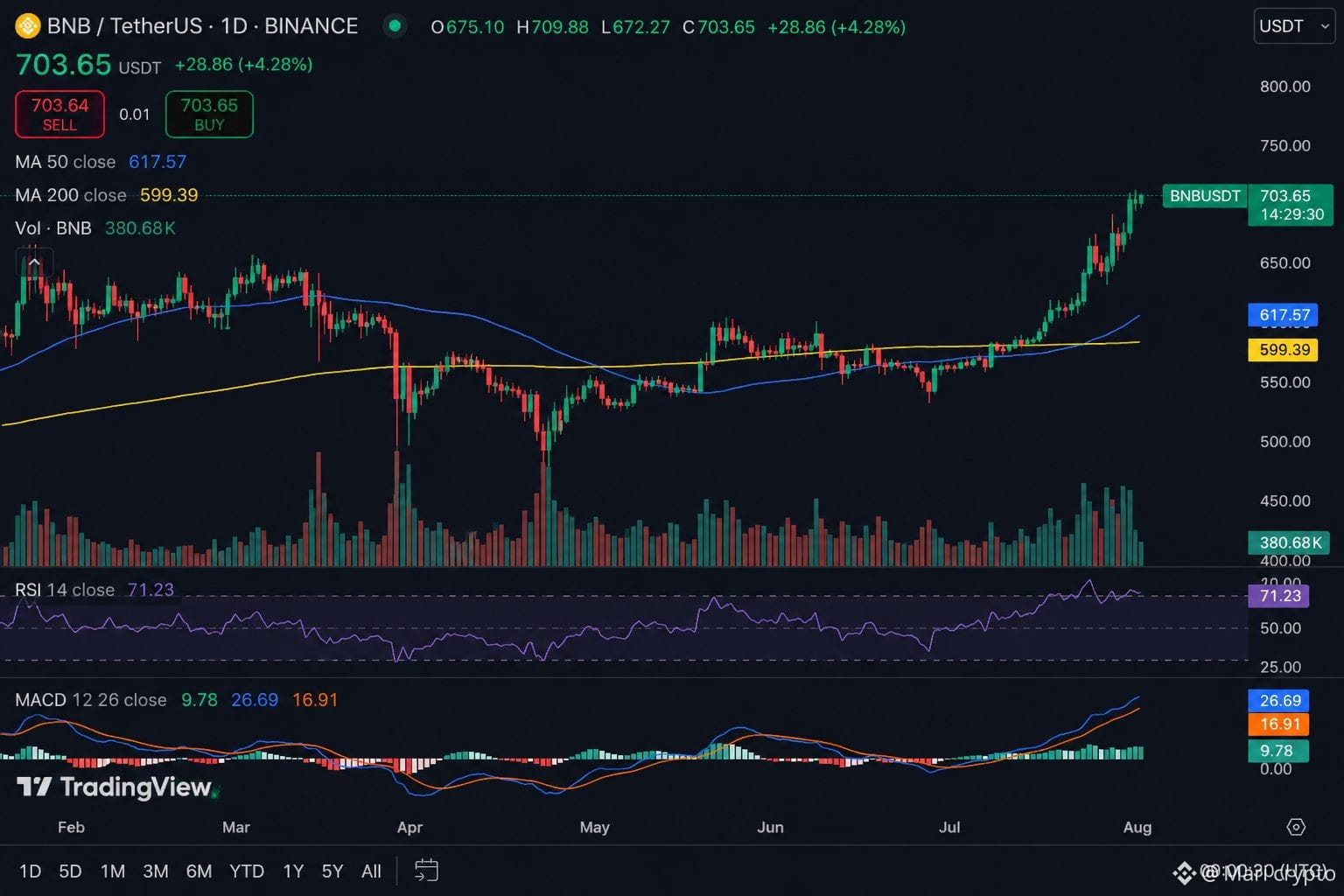Image resolution: width=1344 pixels, height=896 pixels.
Task: Show the 1Y time range
Action: (x=293, y=871)
